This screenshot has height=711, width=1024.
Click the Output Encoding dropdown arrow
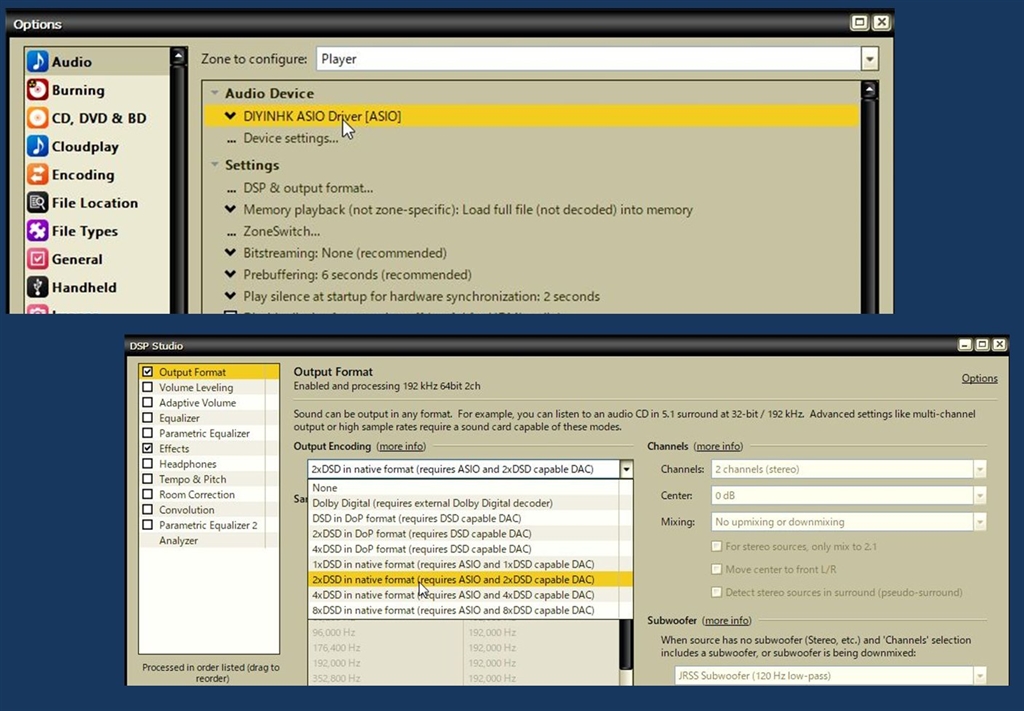(x=626, y=469)
